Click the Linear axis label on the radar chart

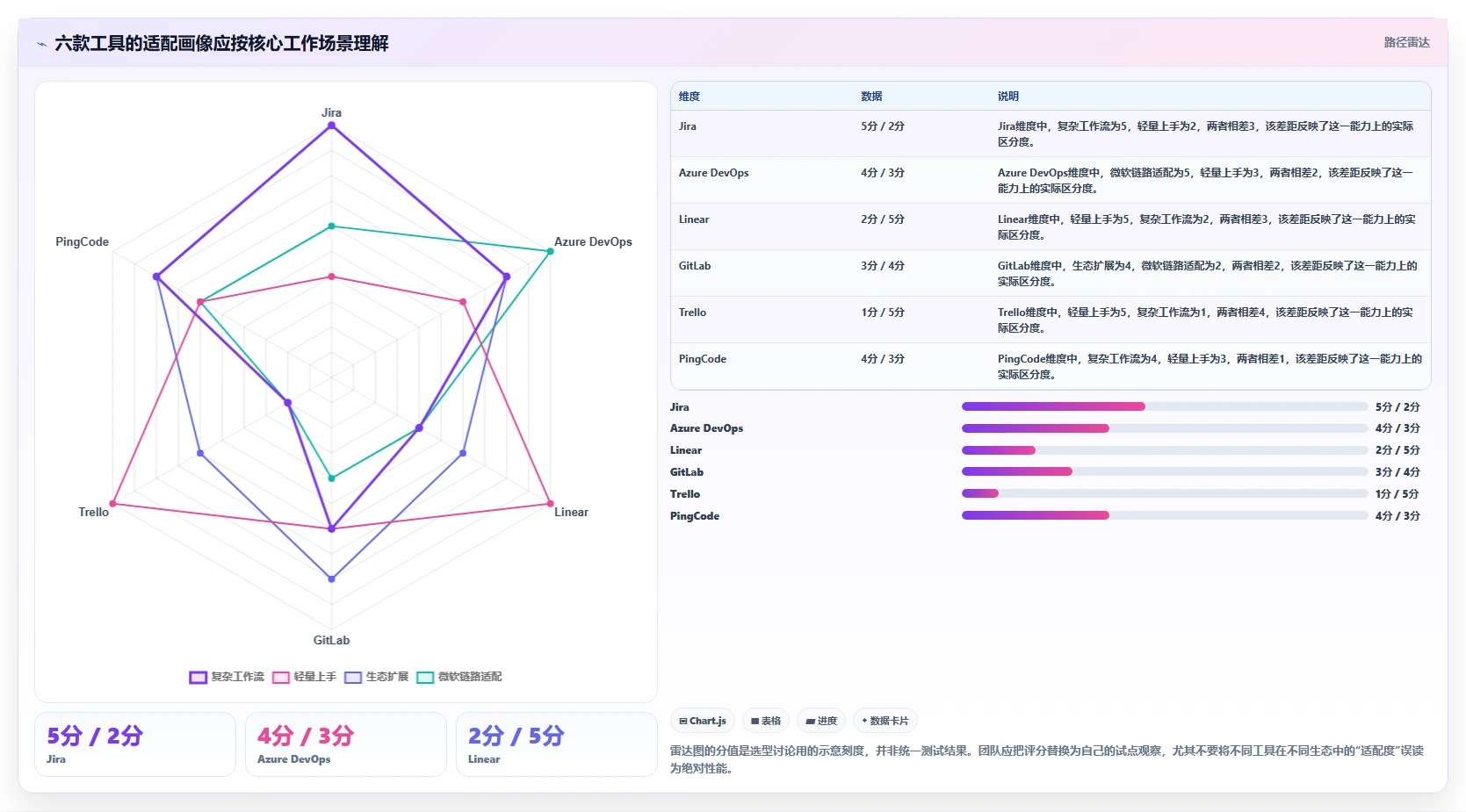pos(571,512)
